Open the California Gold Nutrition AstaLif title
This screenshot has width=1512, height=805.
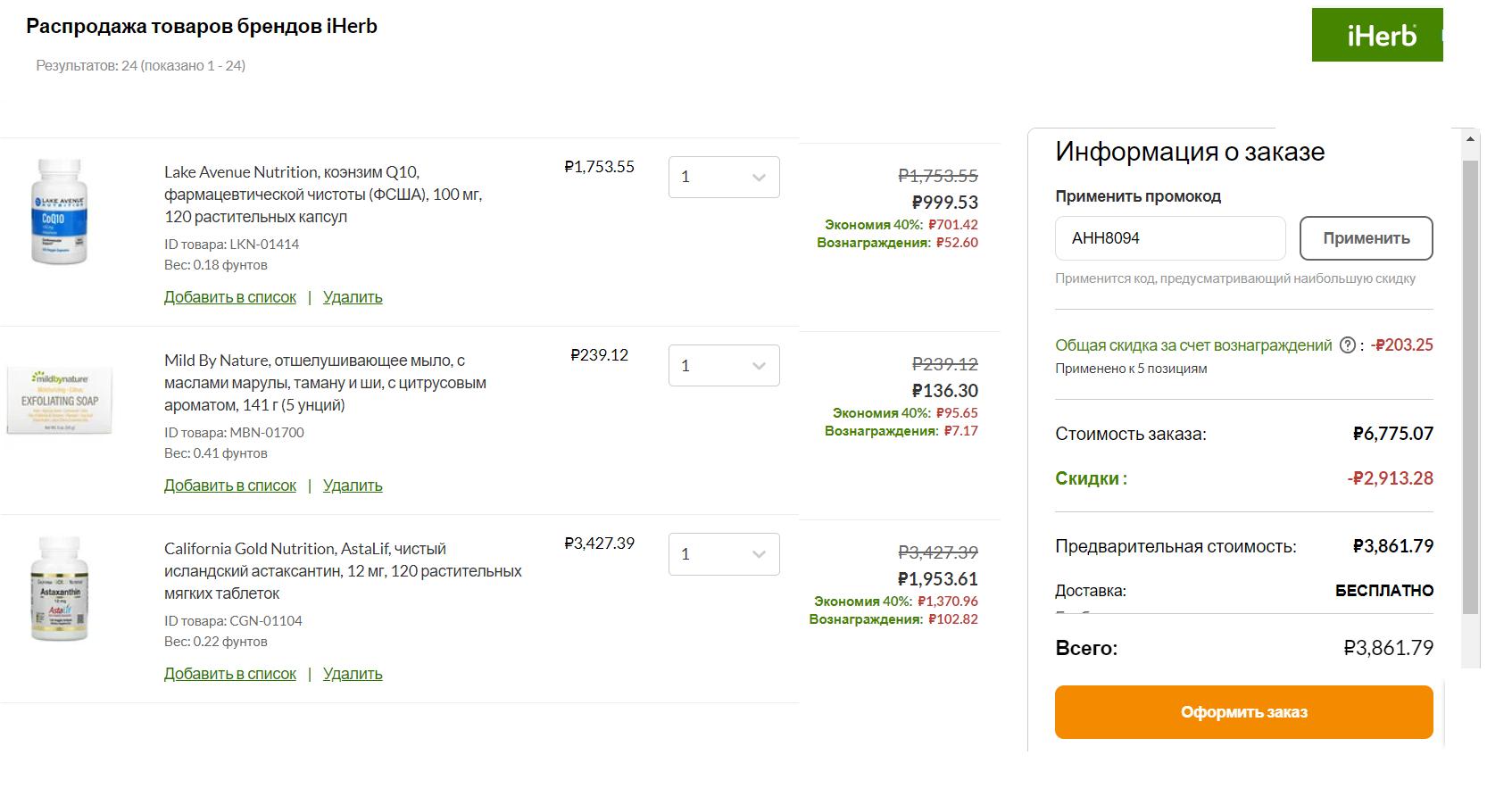click(x=343, y=570)
